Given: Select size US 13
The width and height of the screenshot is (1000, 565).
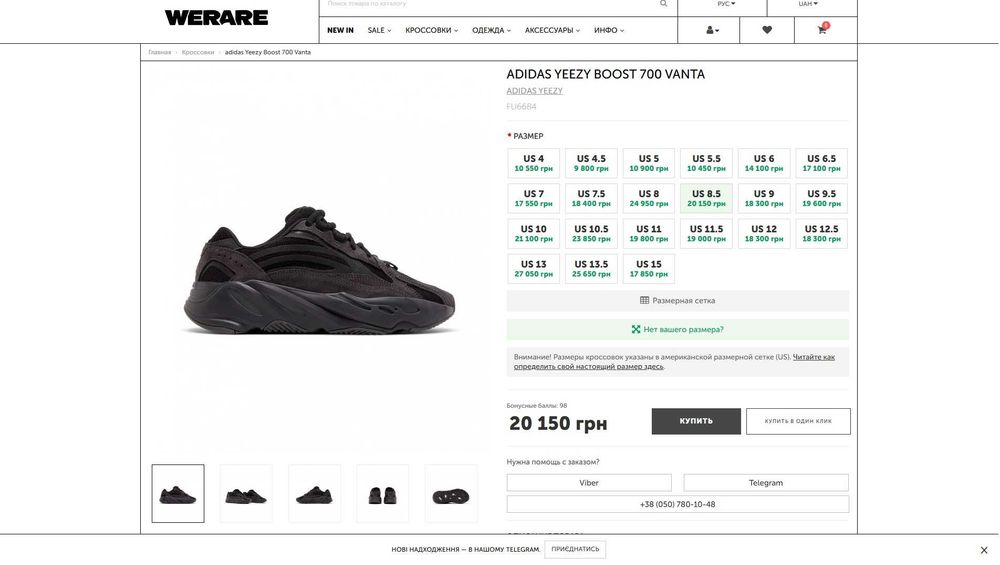Looking at the screenshot, I should [x=534, y=268].
